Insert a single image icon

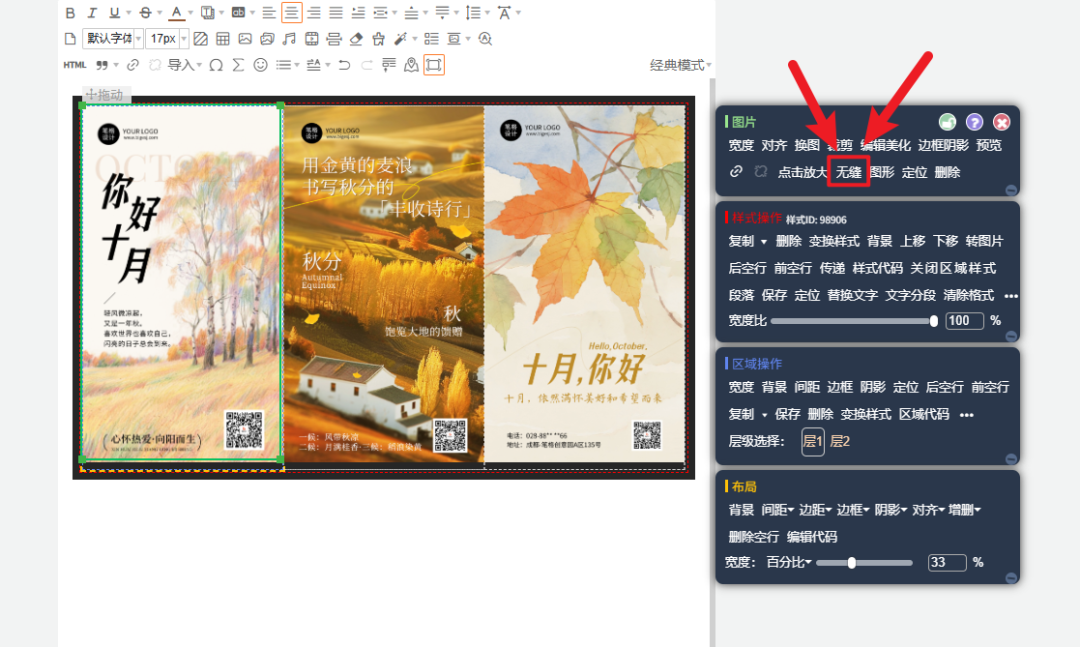pos(245,39)
